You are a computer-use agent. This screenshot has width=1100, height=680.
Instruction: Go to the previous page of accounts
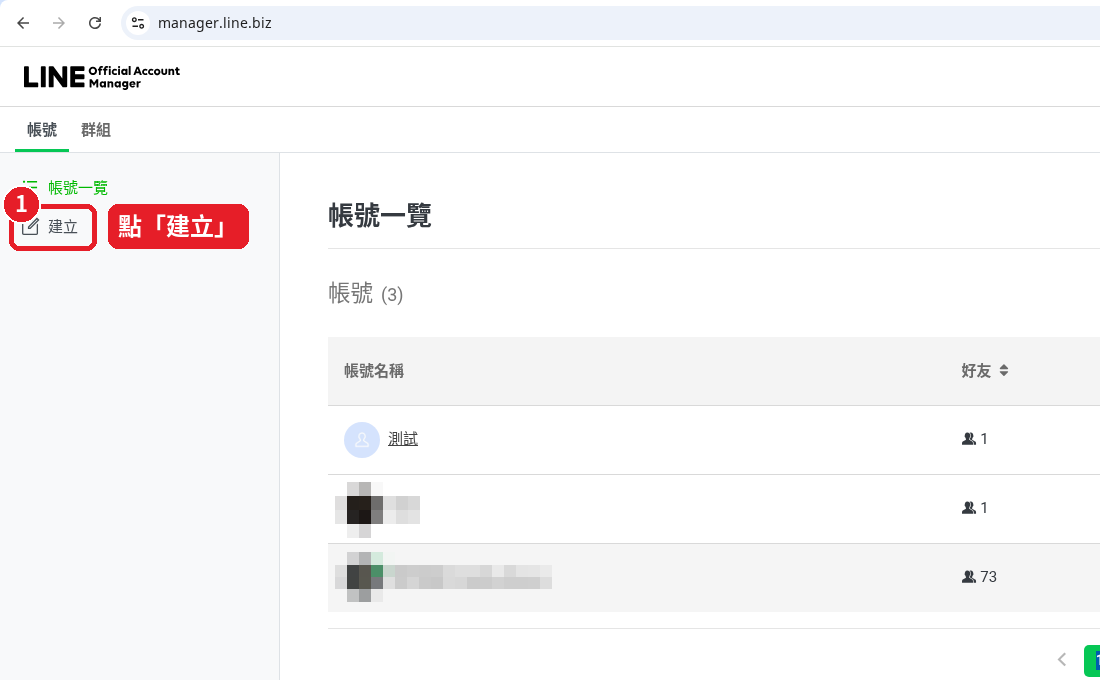tap(1062, 660)
